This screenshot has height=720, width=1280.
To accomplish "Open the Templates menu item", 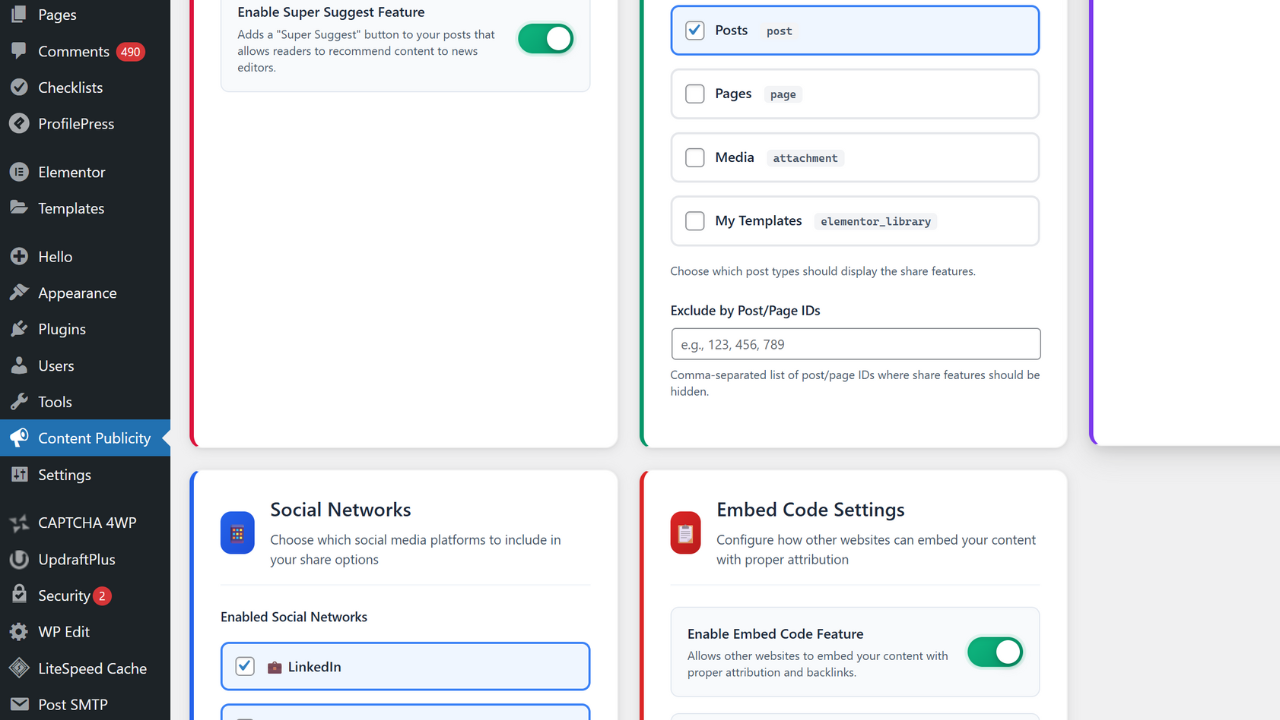I will (x=85, y=208).
